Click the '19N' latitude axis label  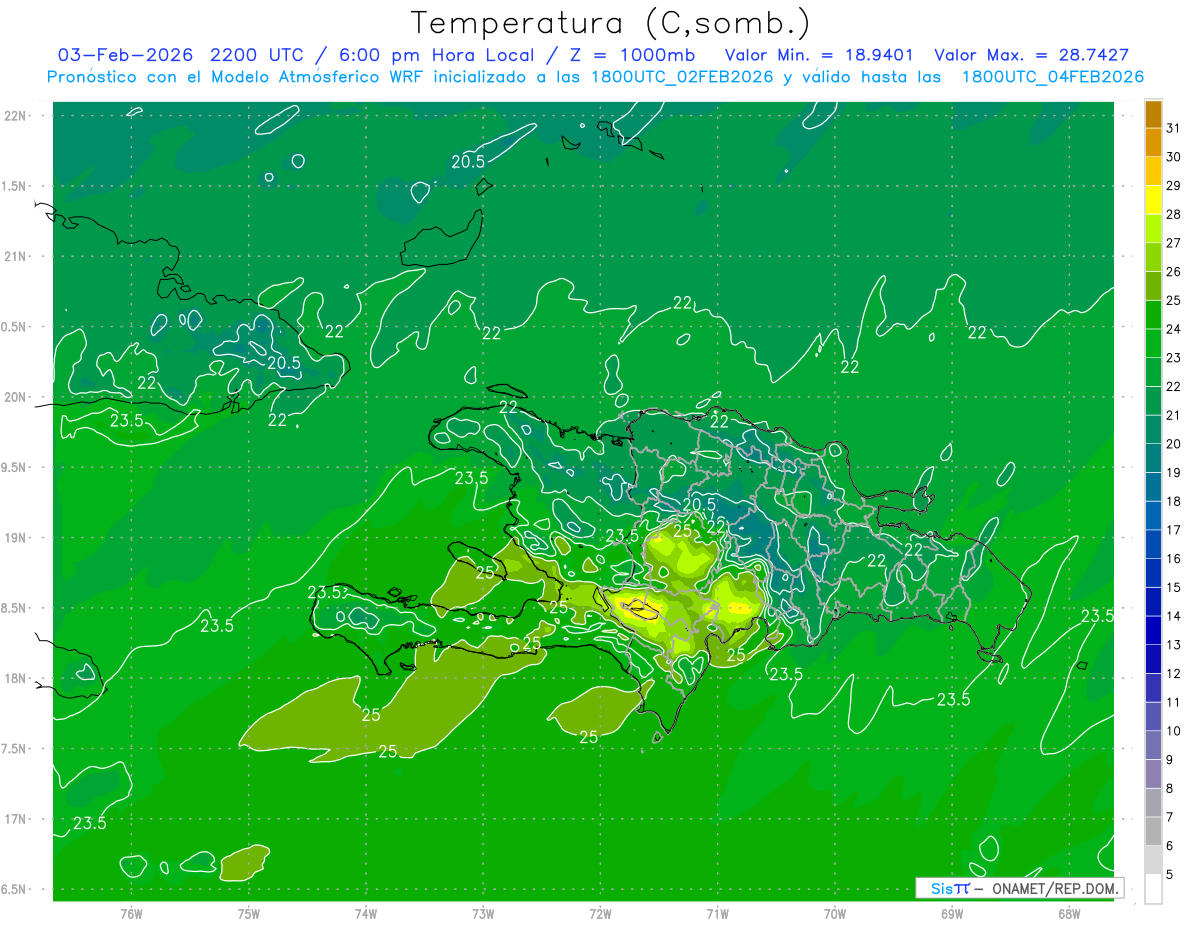point(15,538)
